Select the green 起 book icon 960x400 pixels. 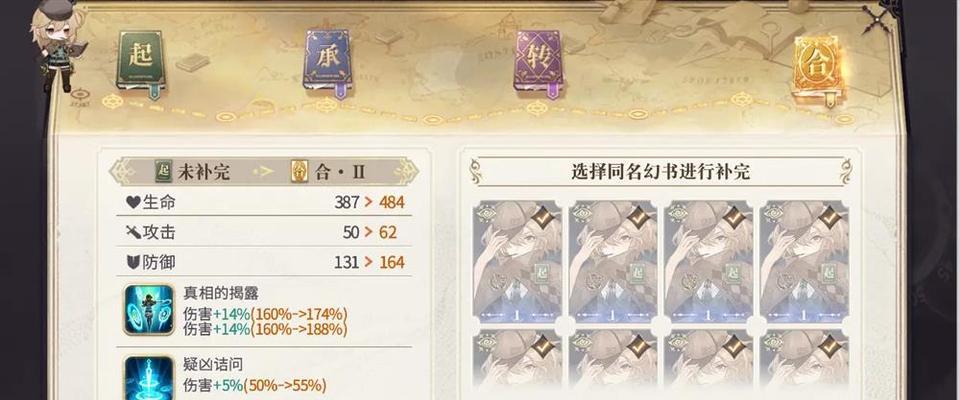point(140,62)
